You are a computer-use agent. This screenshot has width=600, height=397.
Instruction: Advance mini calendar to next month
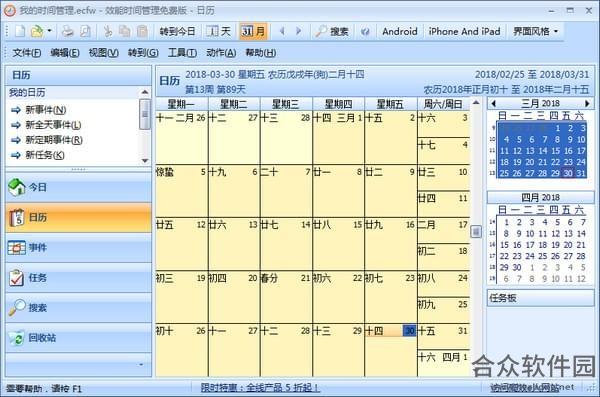pyautogui.click(x=587, y=103)
